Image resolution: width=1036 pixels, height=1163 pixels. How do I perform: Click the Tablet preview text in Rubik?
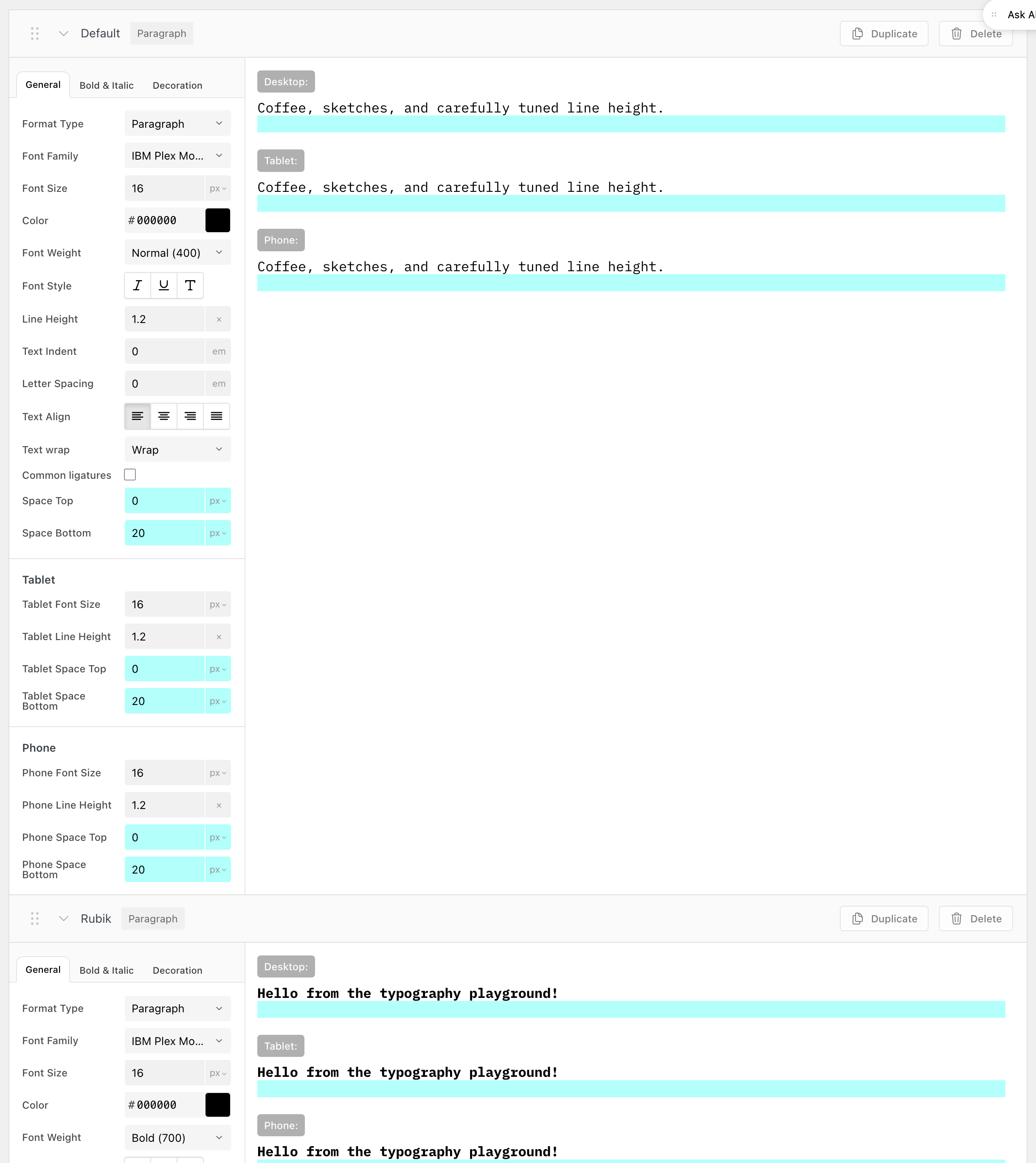pyautogui.click(x=408, y=1073)
